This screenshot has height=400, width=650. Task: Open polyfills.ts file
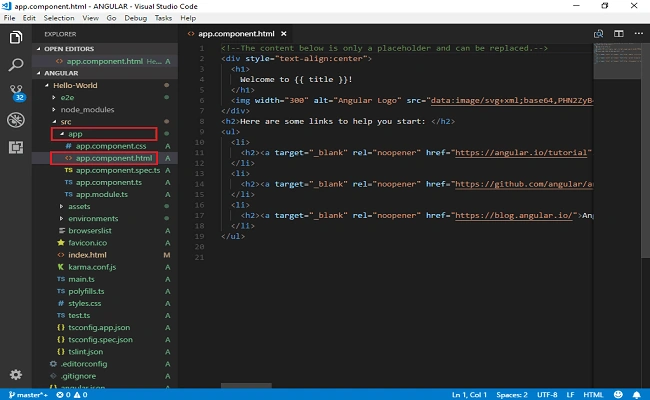pos(105,291)
